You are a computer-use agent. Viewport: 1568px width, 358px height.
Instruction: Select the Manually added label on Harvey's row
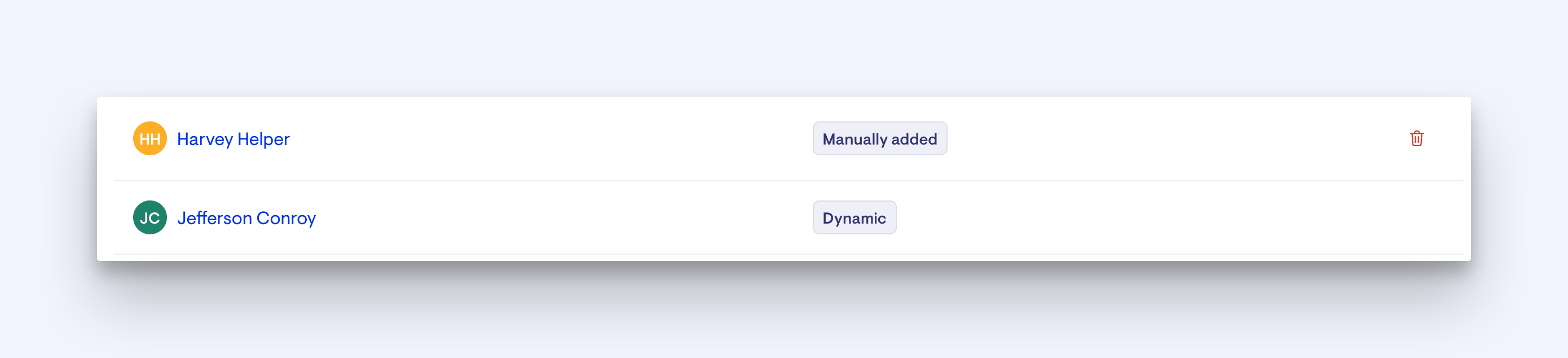pos(879,138)
